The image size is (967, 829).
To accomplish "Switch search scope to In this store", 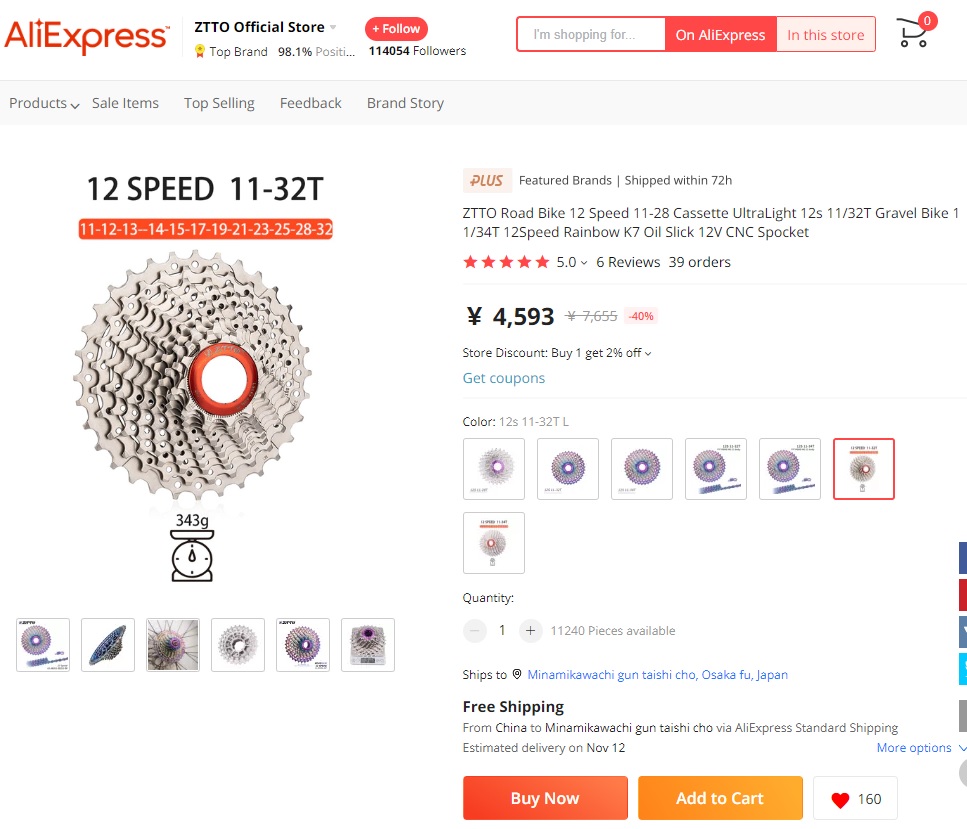I will point(825,33).
